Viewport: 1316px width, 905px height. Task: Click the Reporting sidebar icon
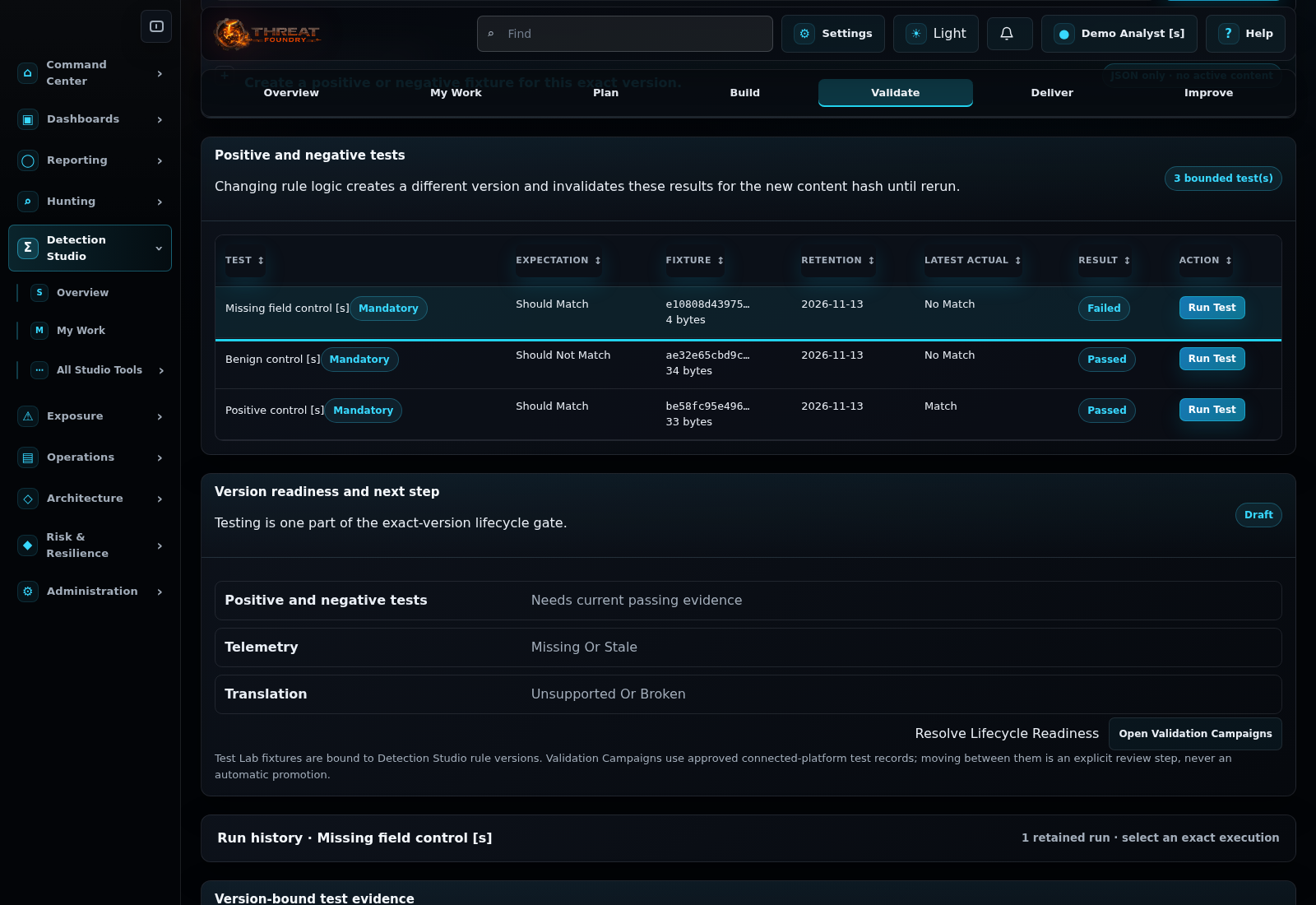point(28,160)
